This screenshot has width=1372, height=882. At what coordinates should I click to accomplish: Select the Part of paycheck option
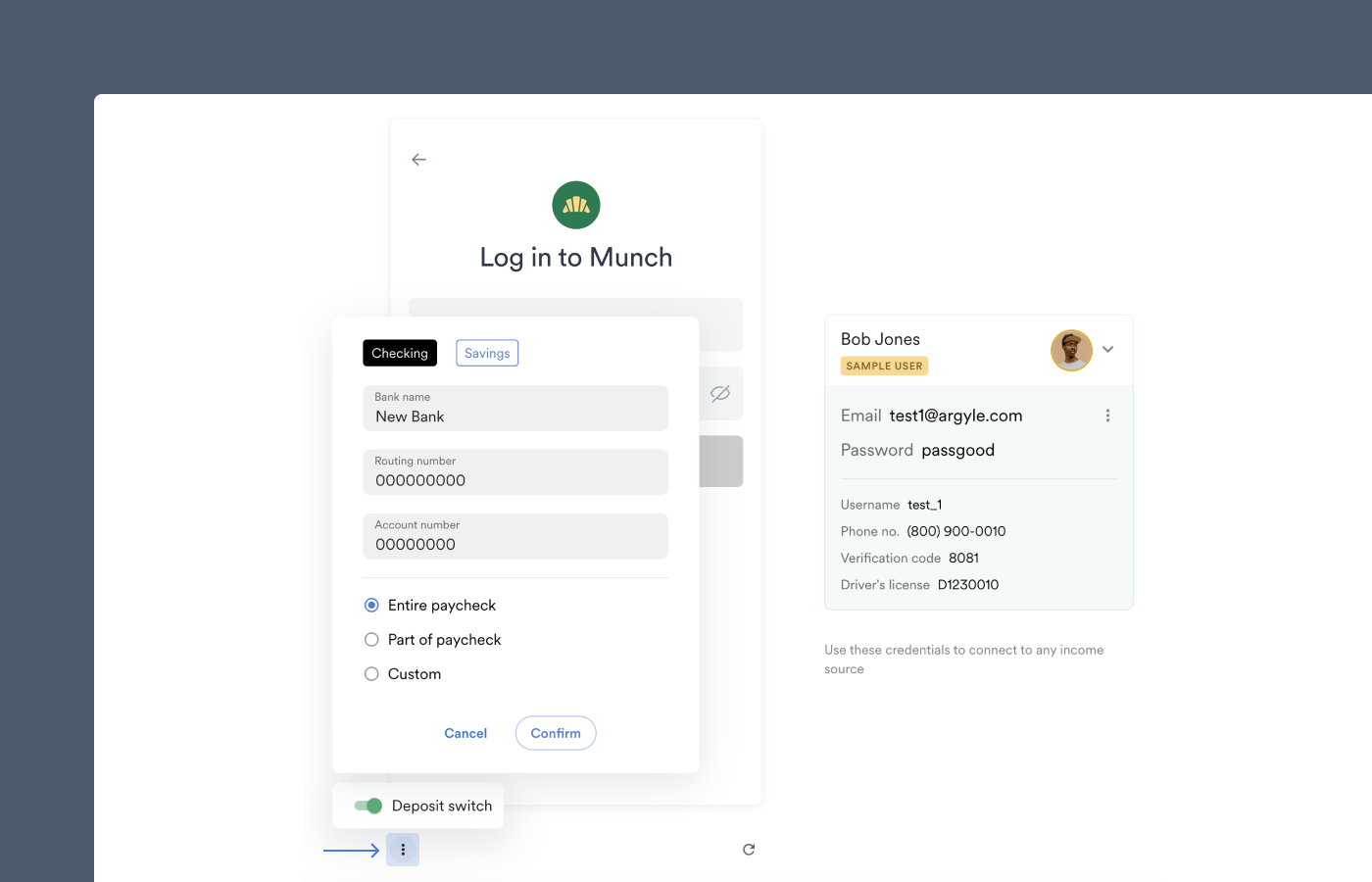coord(371,640)
